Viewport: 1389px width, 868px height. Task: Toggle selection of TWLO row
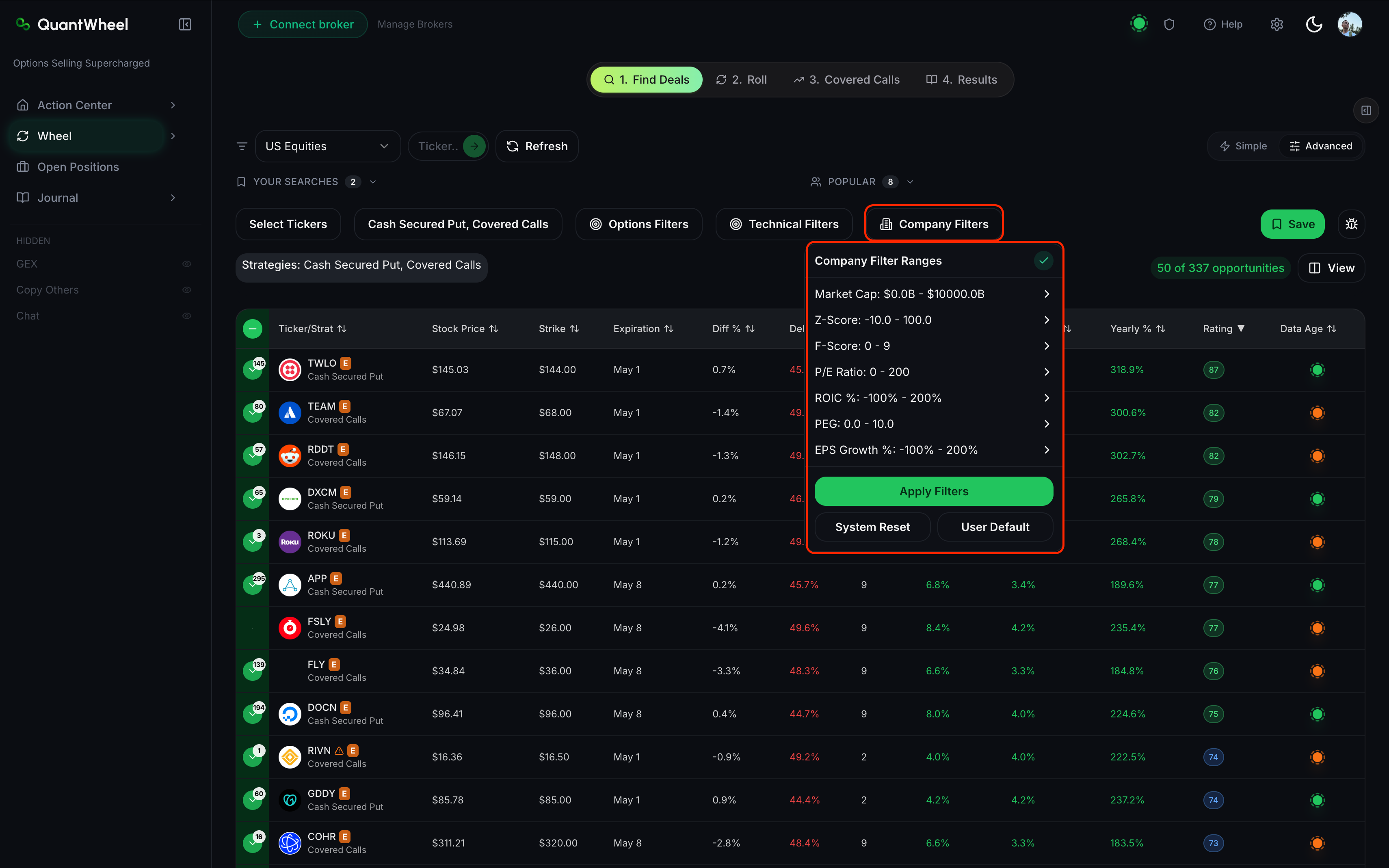253,370
